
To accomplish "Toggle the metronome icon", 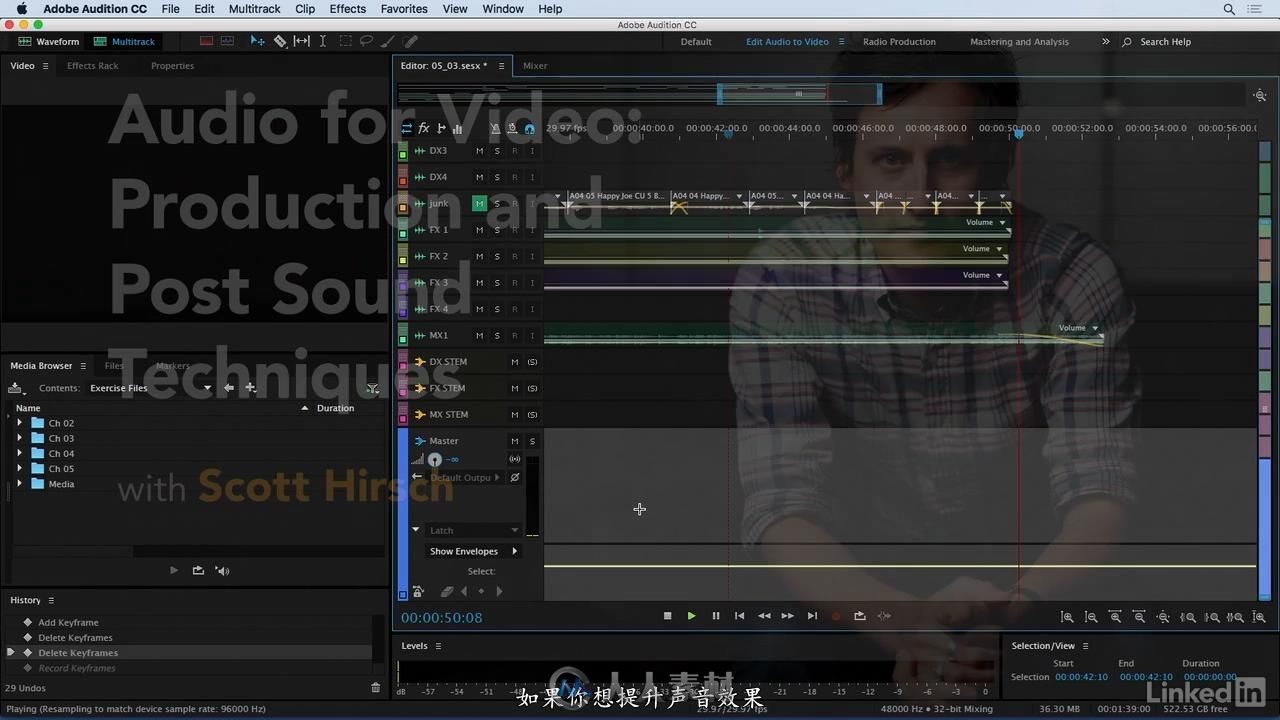I will coord(495,128).
